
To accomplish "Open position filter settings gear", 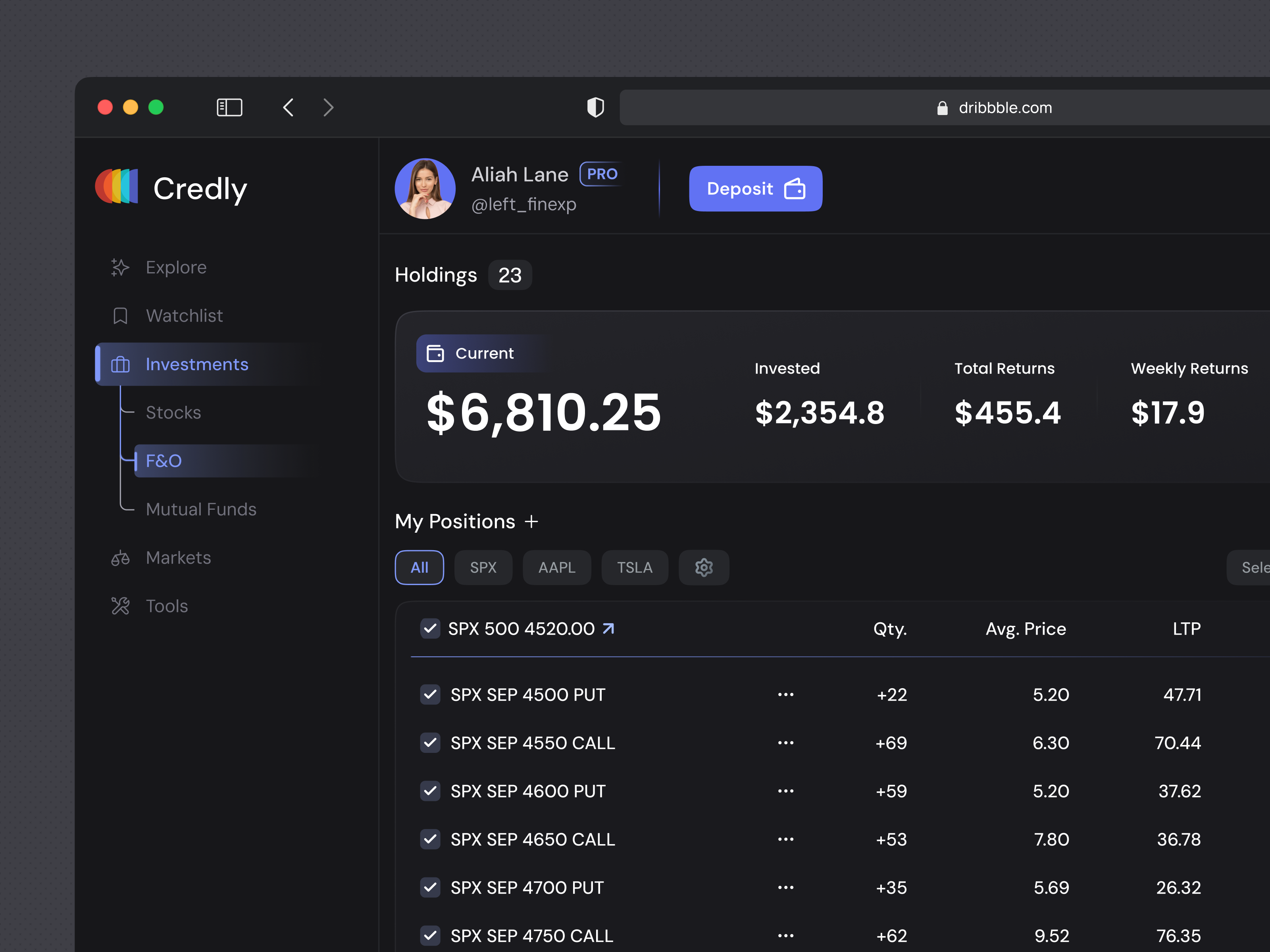I will pyautogui.click(x=704, y=568).
